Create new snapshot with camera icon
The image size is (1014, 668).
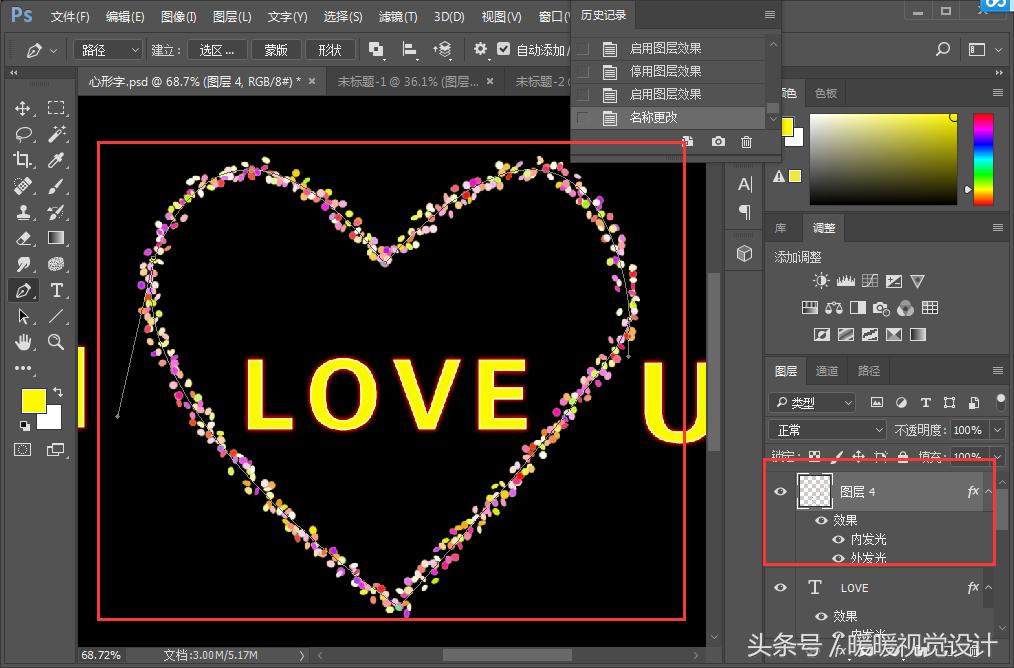click(x=718, y=142)
